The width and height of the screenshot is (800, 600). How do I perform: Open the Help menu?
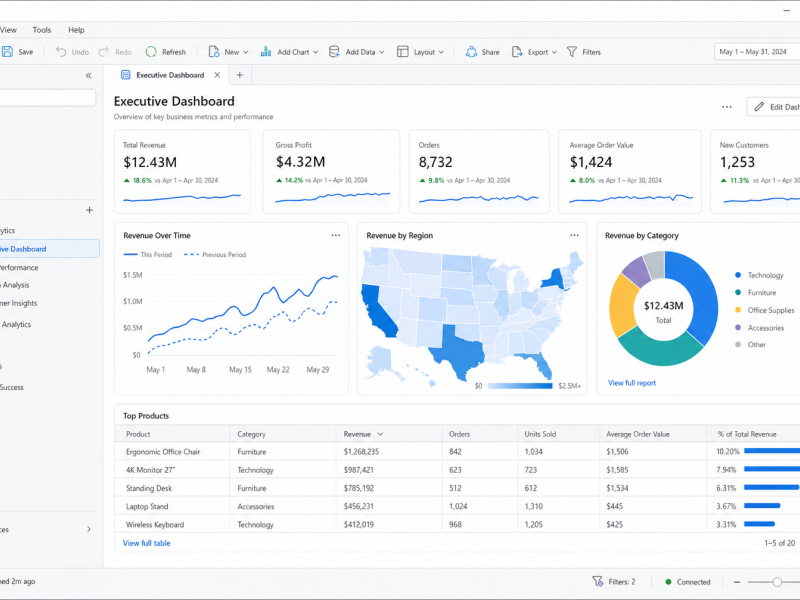(76, 30)
